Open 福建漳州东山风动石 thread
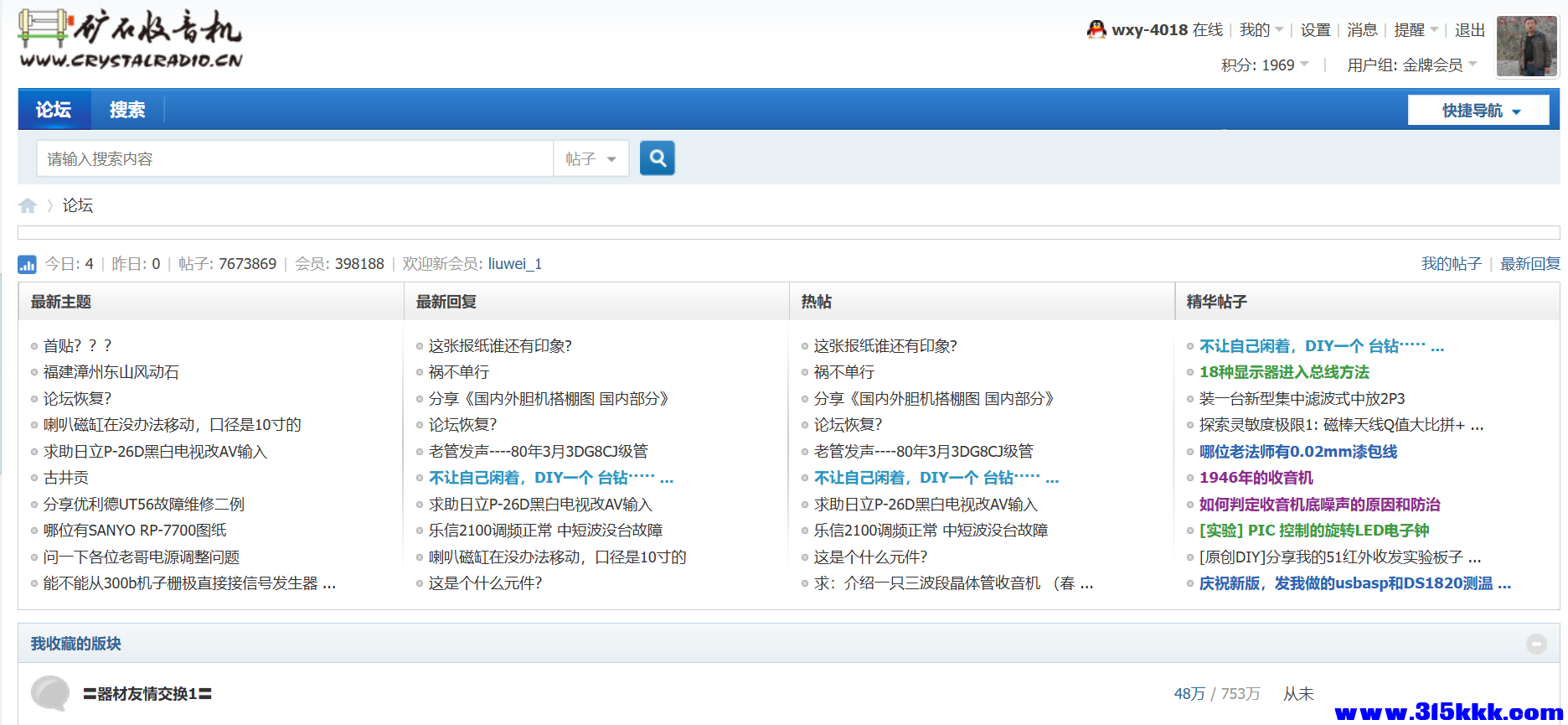The width and height of the screenshot is (1568, 725). (111, 372)
